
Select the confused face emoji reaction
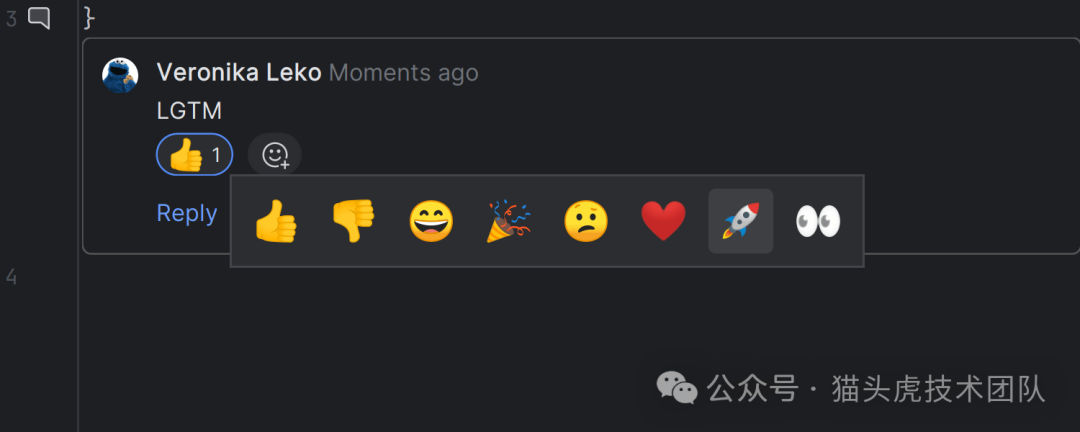586,221
